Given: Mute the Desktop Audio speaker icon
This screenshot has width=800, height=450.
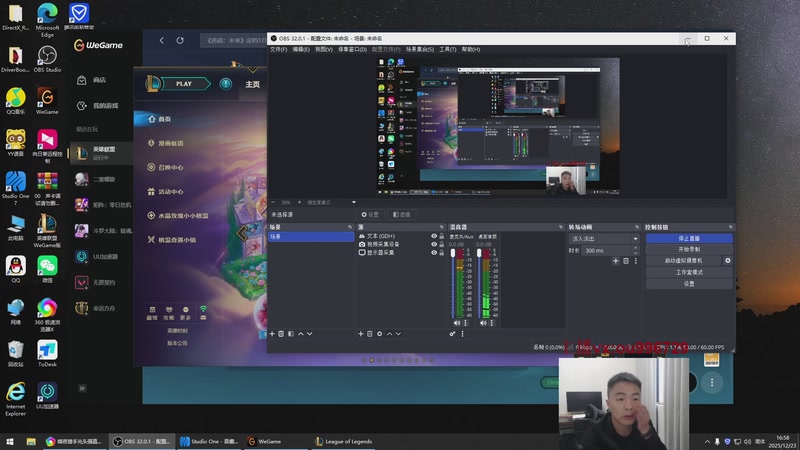Looking at the screenshot, I should click(x=483, y=323).
